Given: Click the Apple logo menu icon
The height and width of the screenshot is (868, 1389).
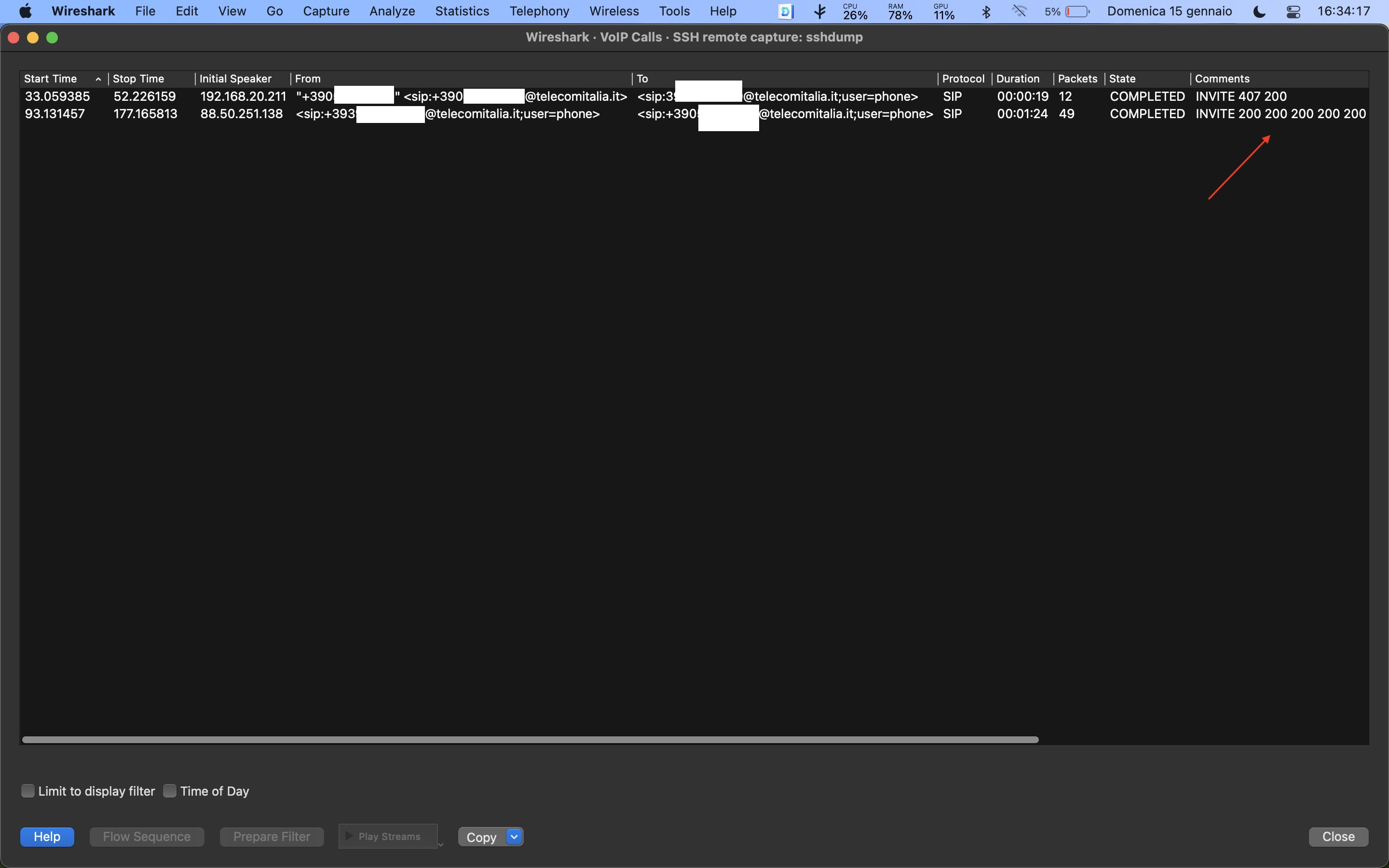Looking at the screenshot, I should (x=25, y=12).
